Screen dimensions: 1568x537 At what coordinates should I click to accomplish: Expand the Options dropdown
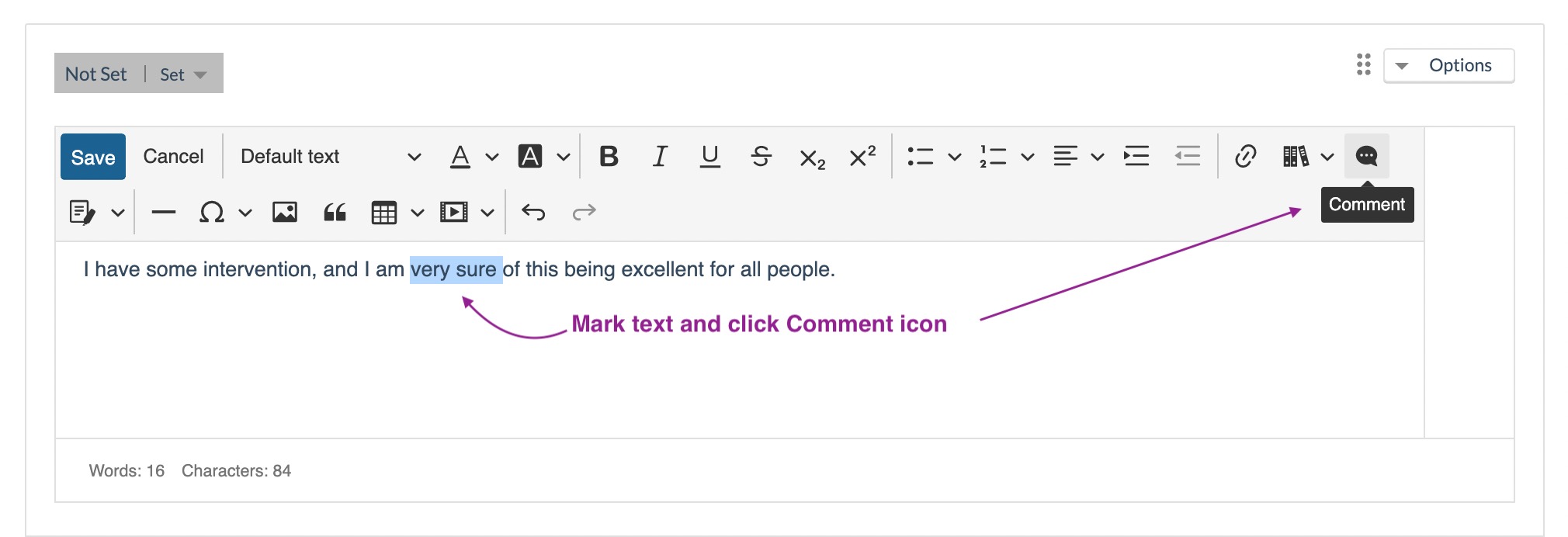1448,65
